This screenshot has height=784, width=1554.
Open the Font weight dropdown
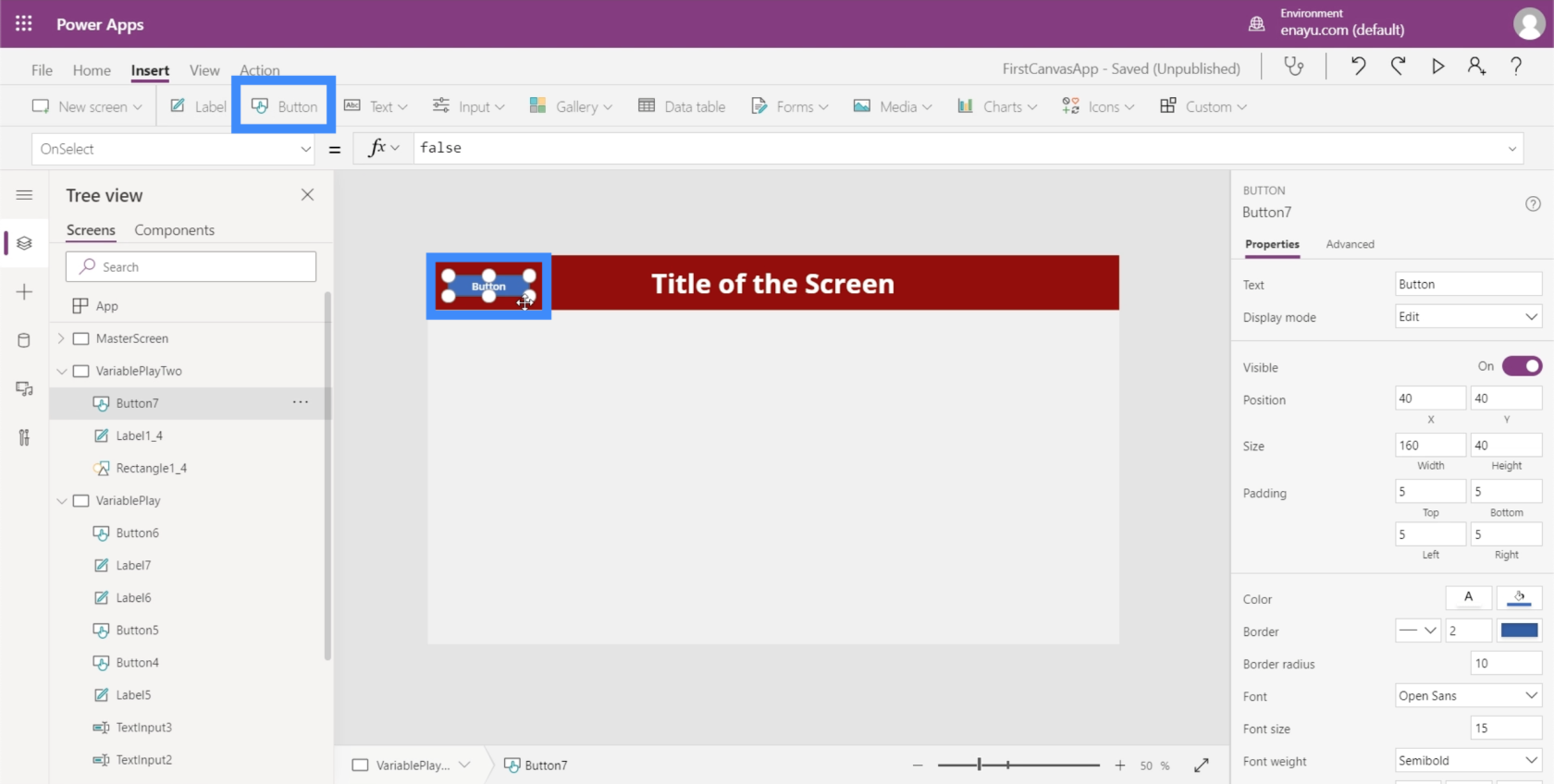point(1468,760)
